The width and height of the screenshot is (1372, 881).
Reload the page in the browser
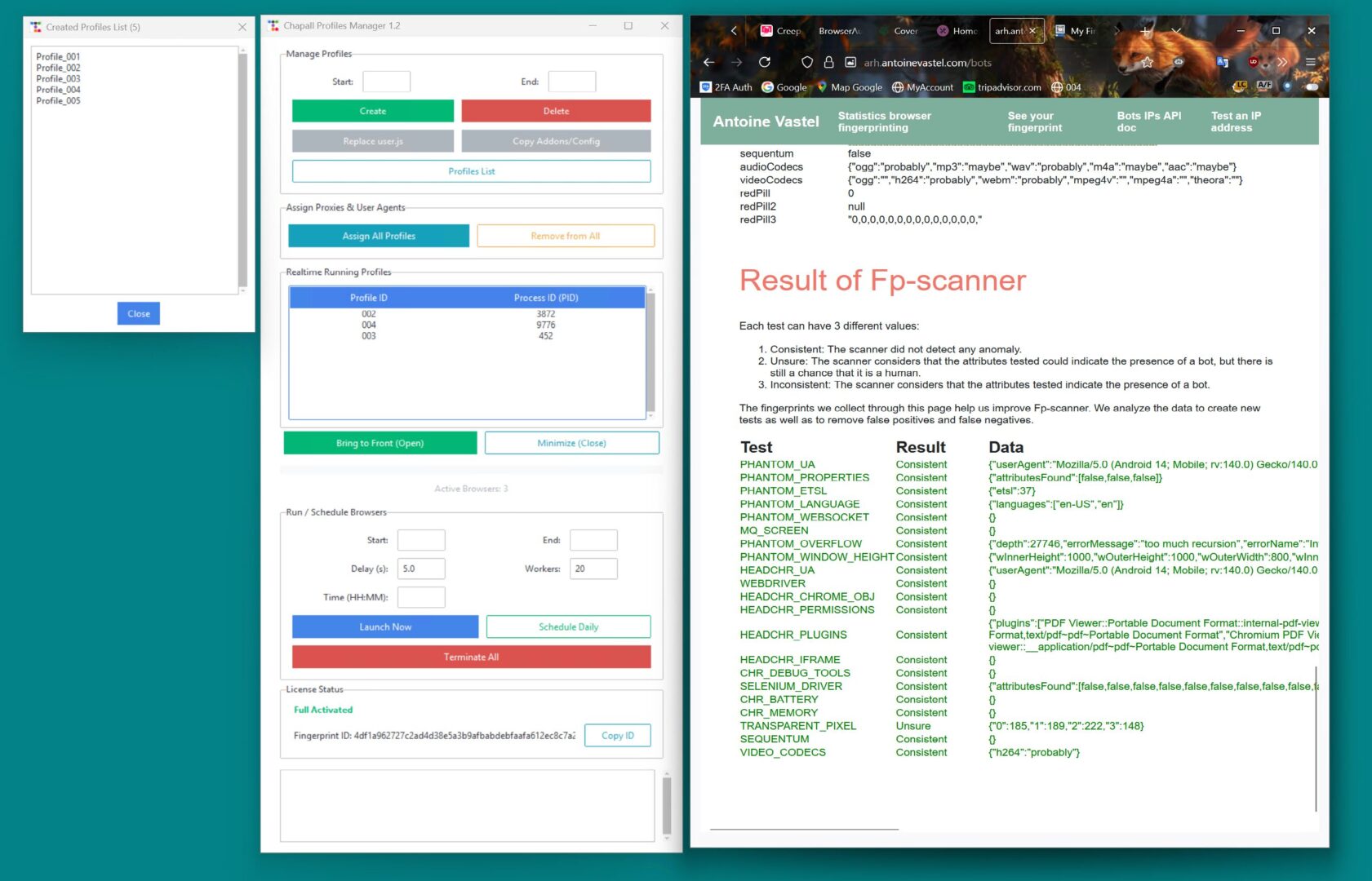pos(764,62)
